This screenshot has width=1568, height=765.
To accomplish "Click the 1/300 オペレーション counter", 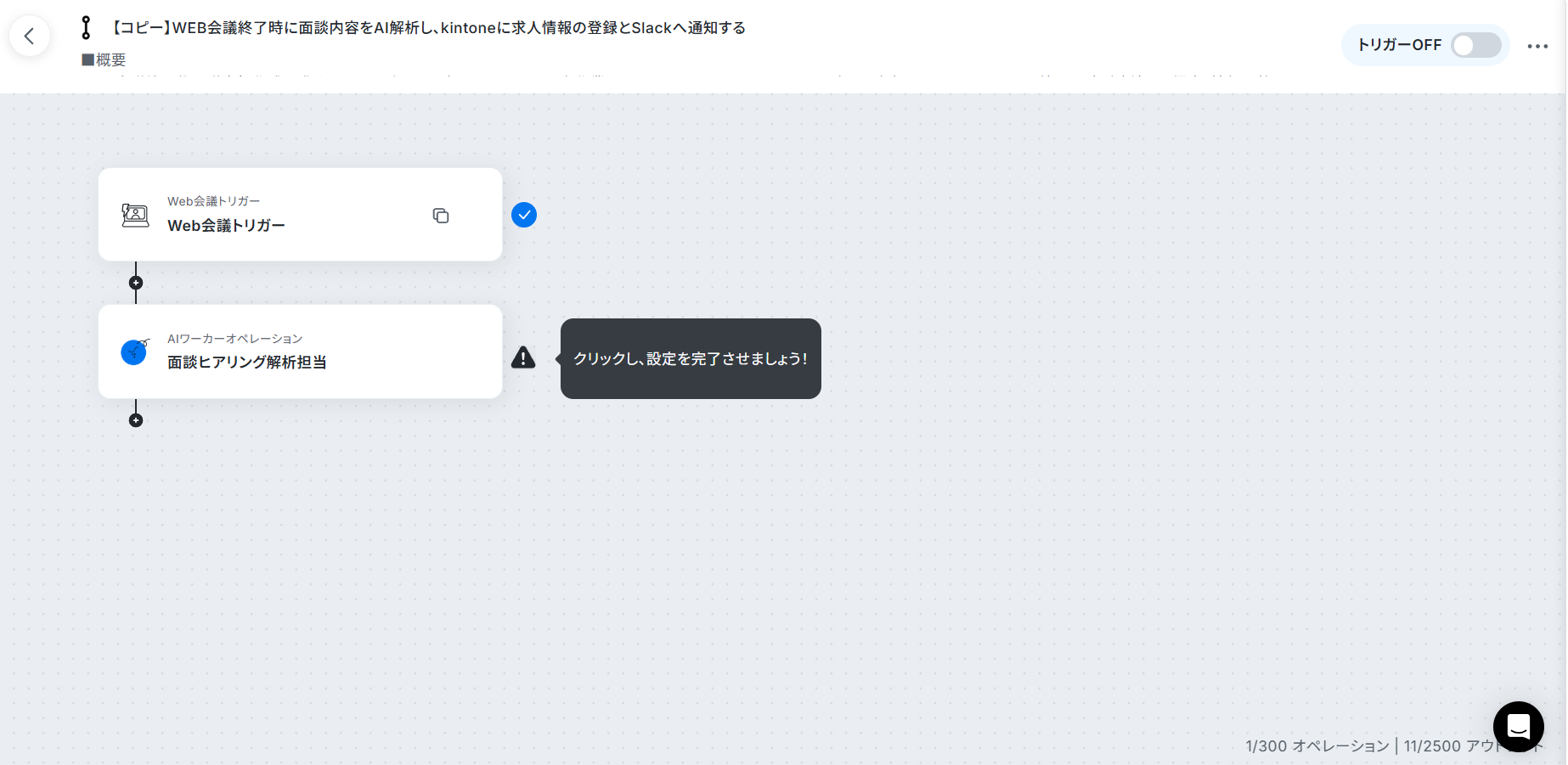I will 1317,746.
